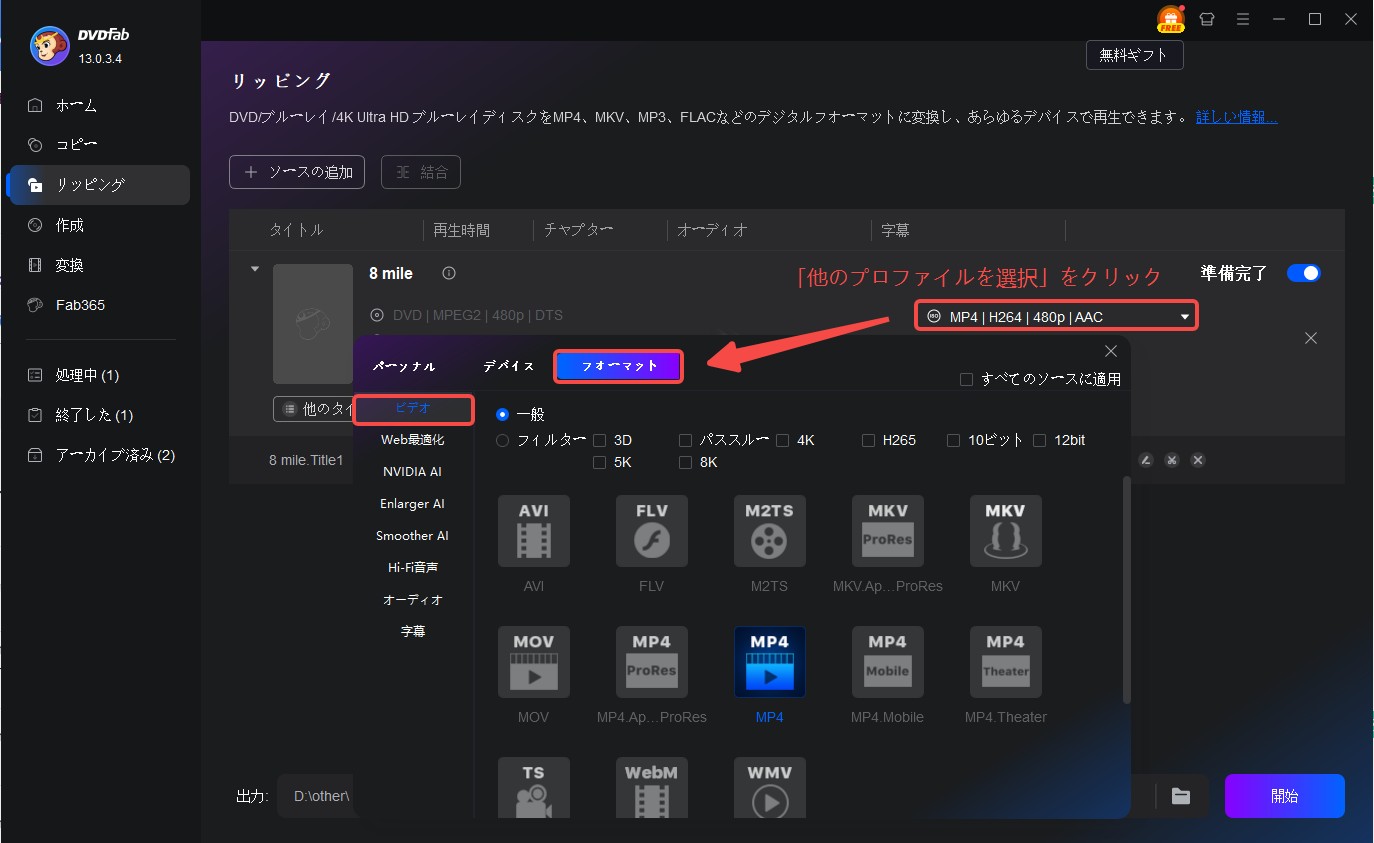This screenshot has height=843, width=1374.
Task: Switch to the Device tab
Action: 509,367
